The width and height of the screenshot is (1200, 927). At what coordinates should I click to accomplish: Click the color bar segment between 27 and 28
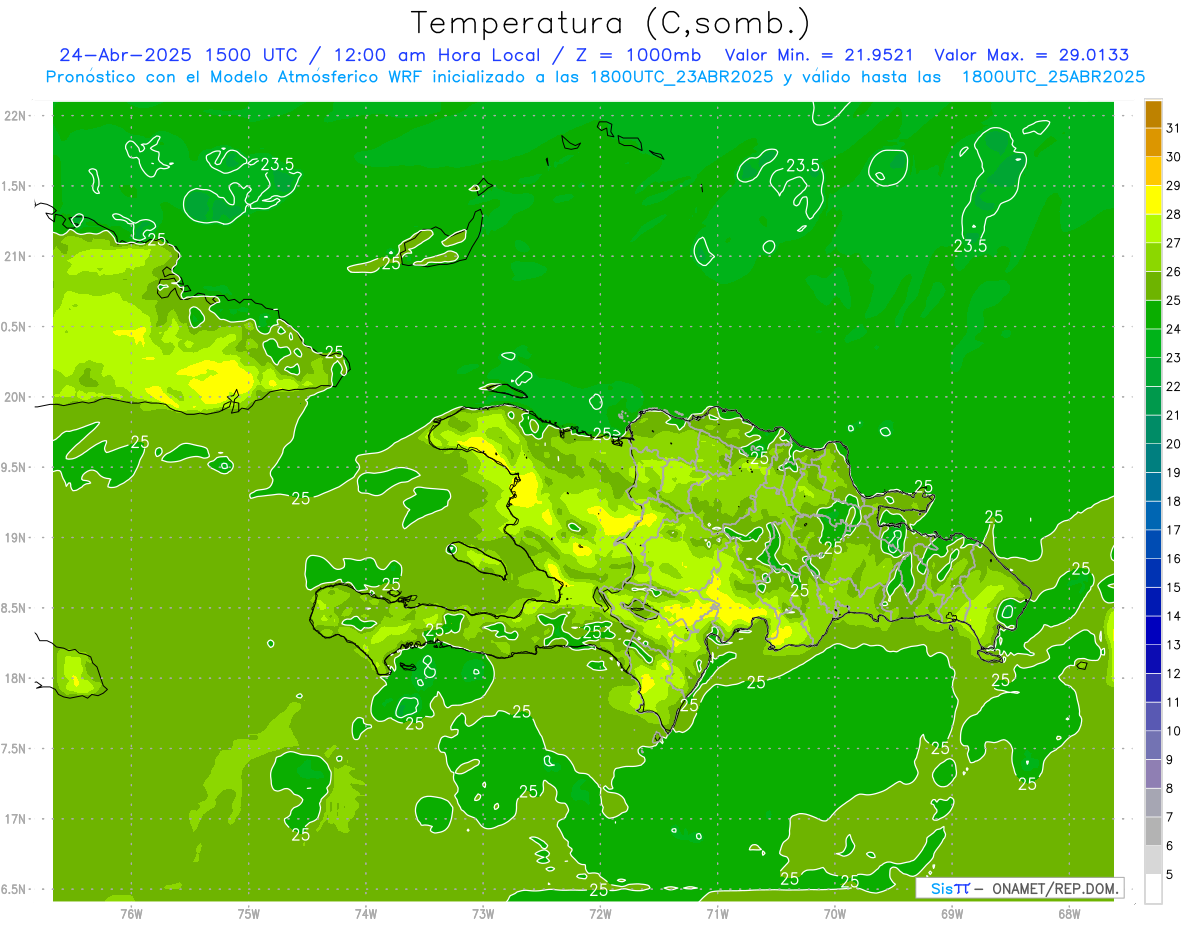tap(1153, 228)
